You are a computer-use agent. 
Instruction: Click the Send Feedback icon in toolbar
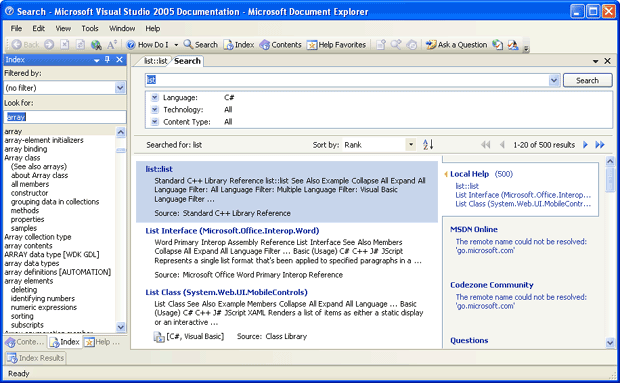[513, 45]
